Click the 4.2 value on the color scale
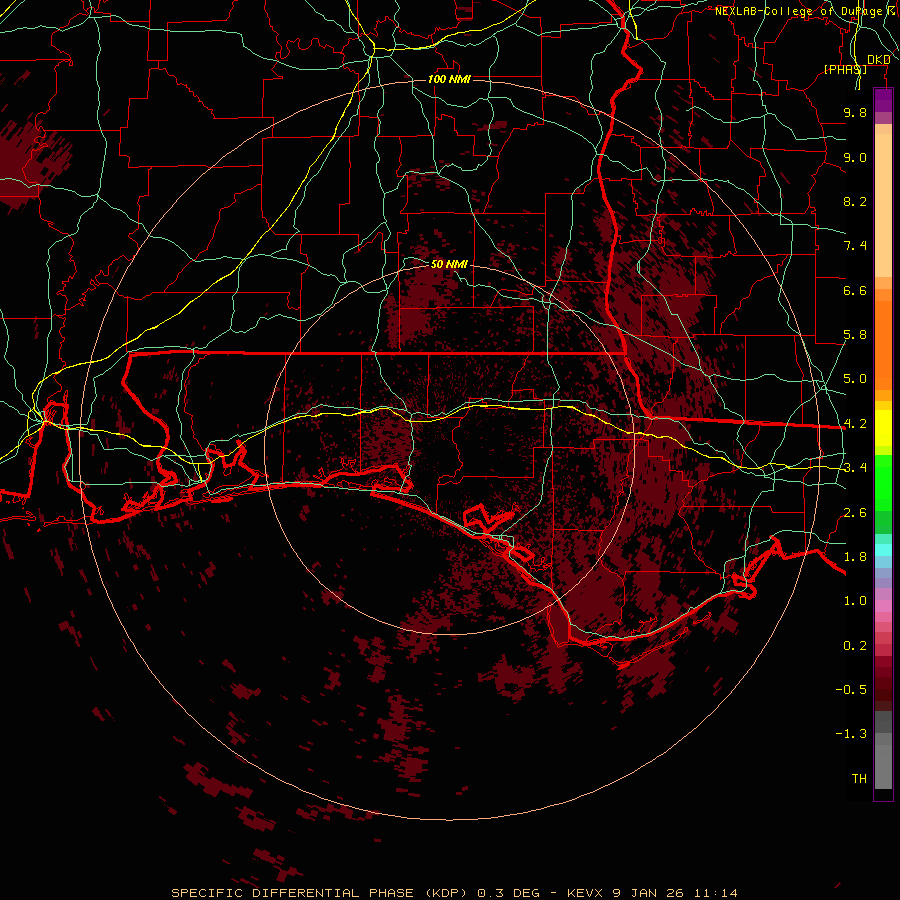Viewport: 900px width, 900px height. point(855,424)
